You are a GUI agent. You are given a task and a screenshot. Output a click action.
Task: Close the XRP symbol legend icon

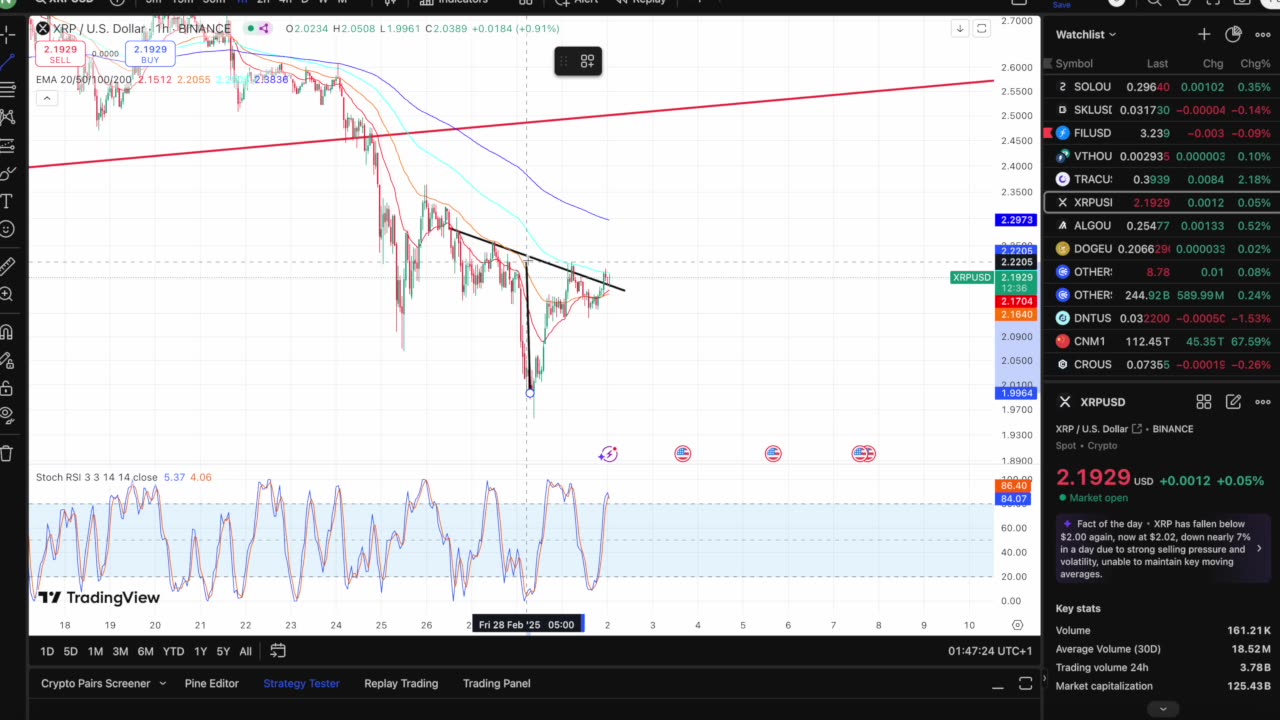pos(43,29)
